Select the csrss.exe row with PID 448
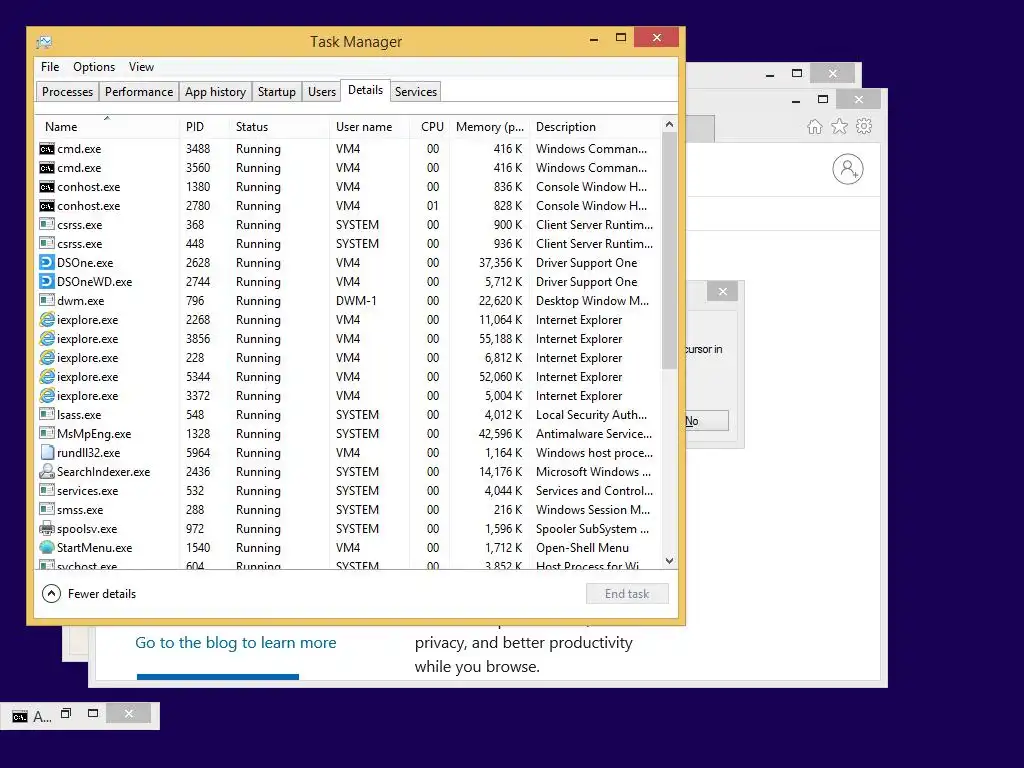The image size is (1024, 768). coord(348,244)
